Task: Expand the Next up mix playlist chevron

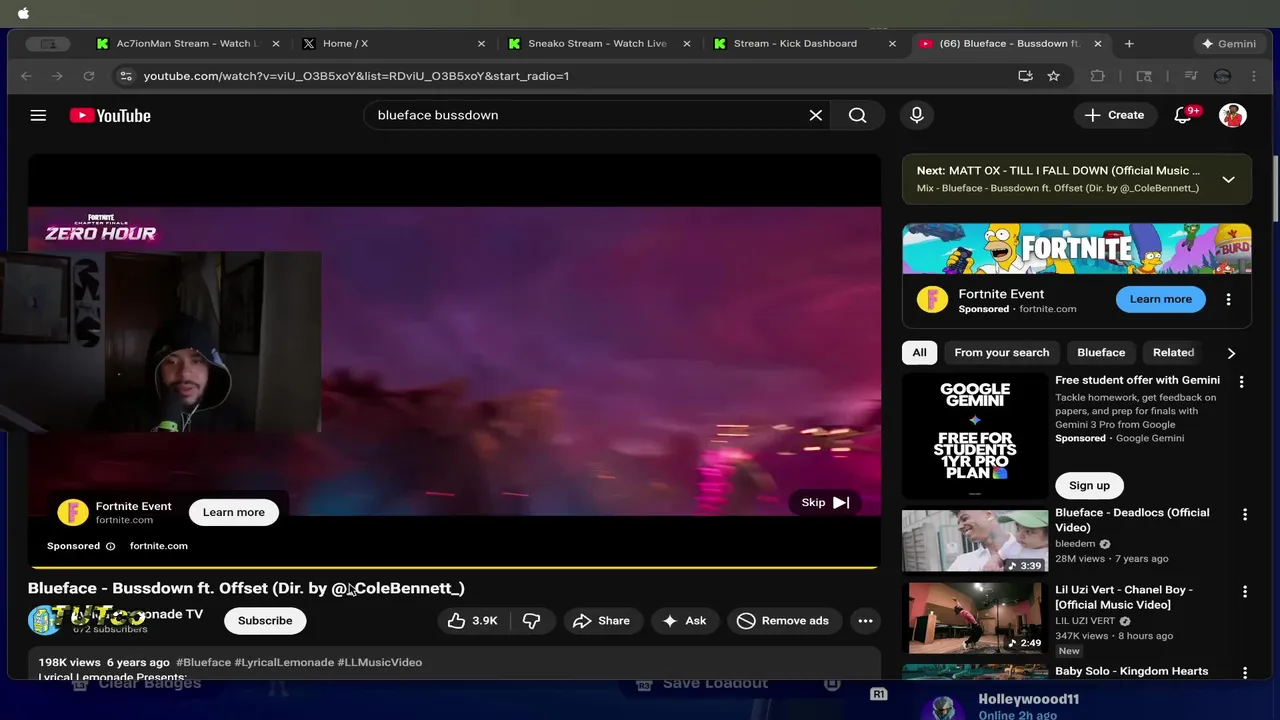Action: (1228, 179)
